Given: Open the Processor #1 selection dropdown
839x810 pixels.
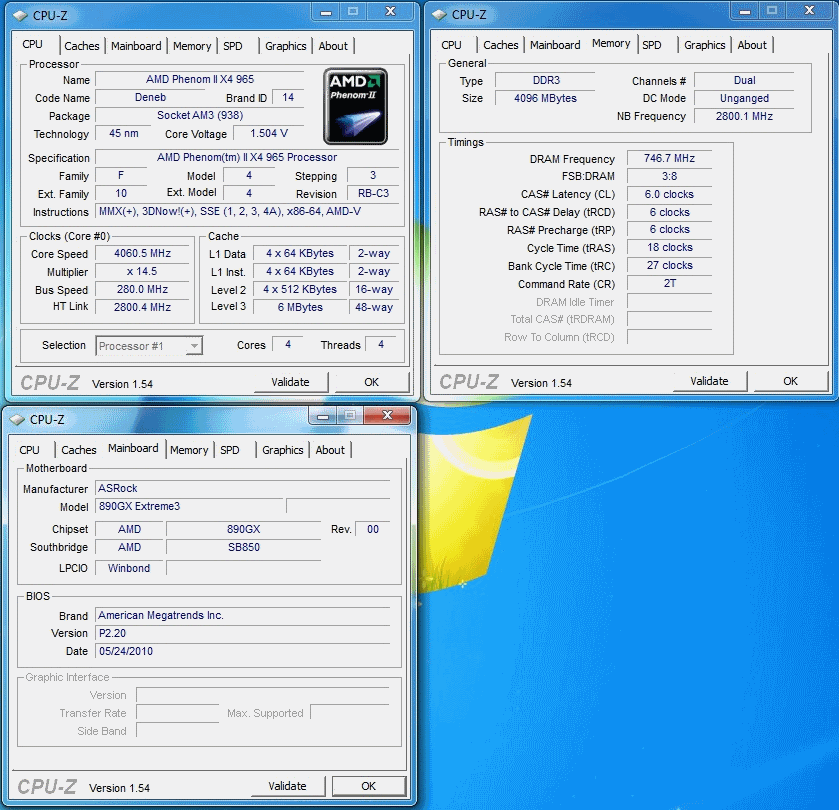Looking at the screenshot, I should pyautogui.click(x=149, y=346).
